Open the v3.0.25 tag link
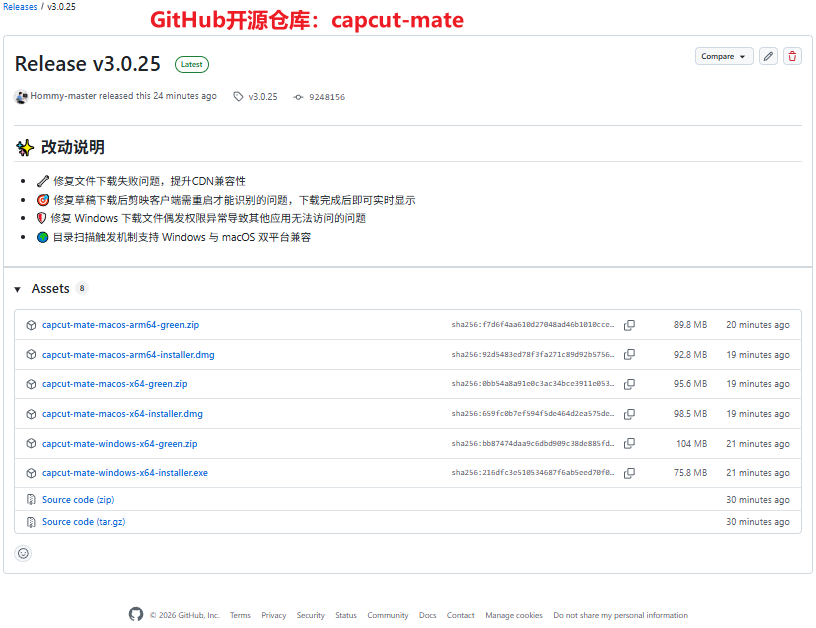Image resolution: width=816 pixels, height=628 pixels. click(x=263, y=97)
